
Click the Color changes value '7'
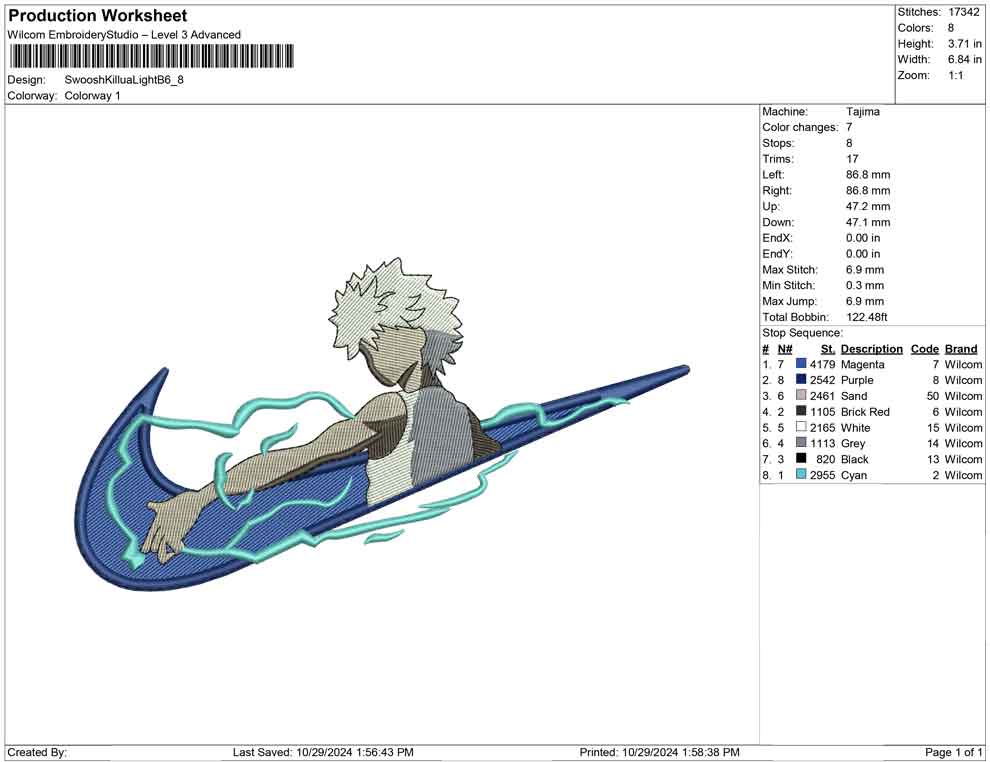(849, 128)
